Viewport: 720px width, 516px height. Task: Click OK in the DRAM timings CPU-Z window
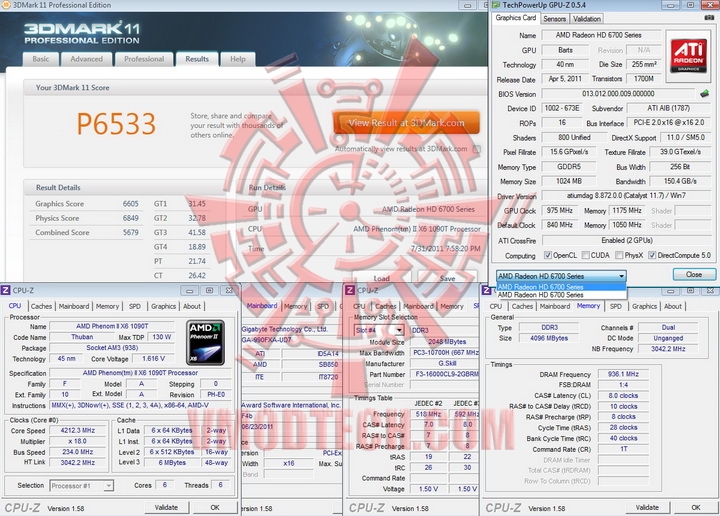(x=696, y=507)
